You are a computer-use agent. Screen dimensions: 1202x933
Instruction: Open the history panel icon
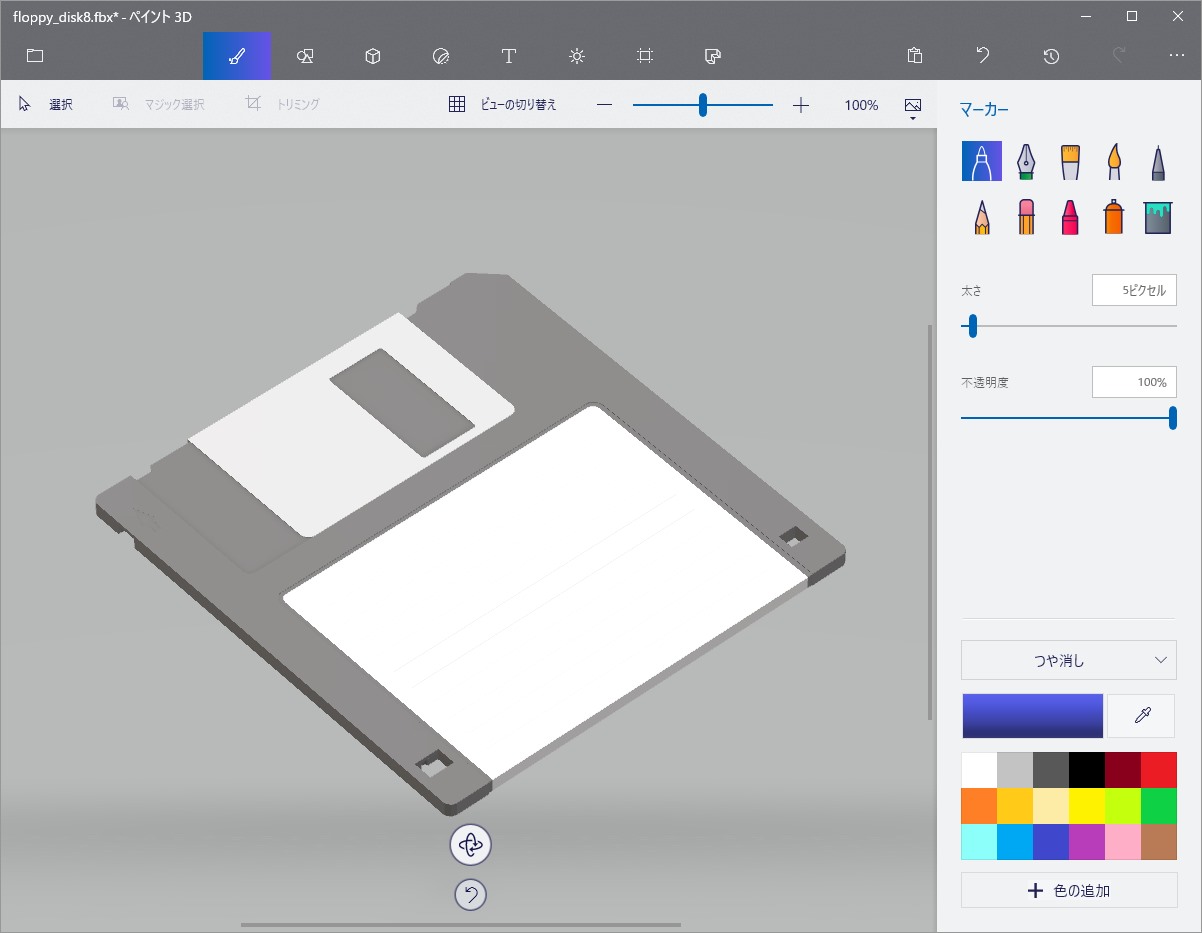pyautogui.click(x=1051, y=56)
